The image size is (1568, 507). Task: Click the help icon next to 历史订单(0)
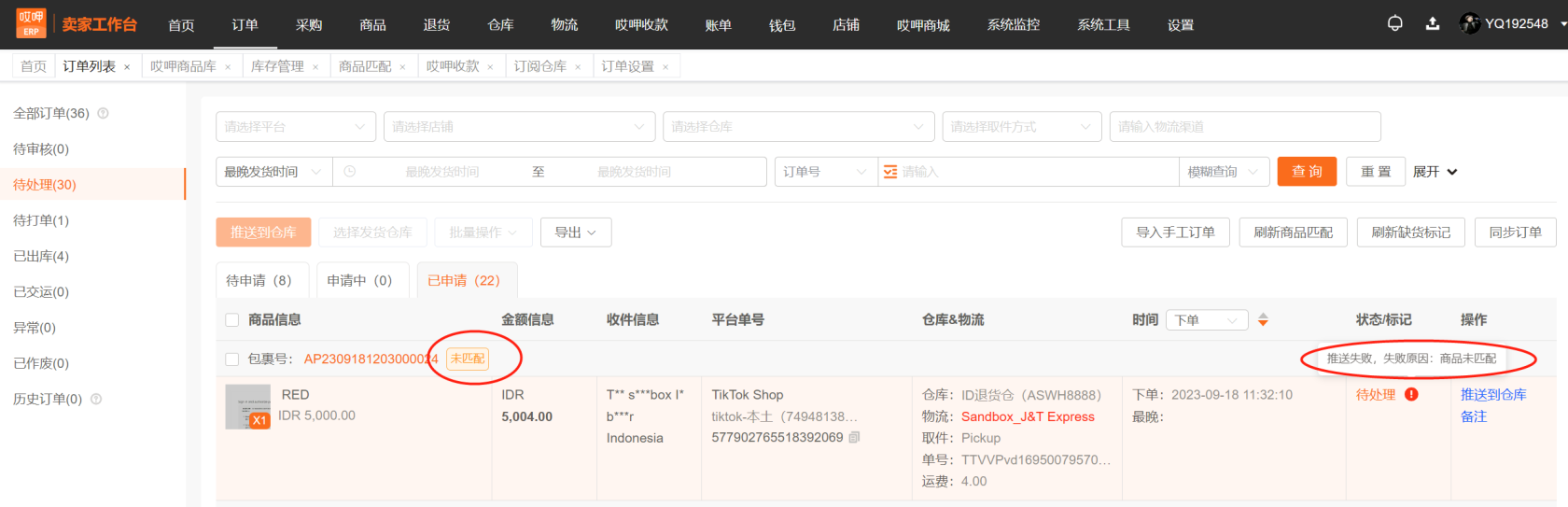[x=96, y=399]
